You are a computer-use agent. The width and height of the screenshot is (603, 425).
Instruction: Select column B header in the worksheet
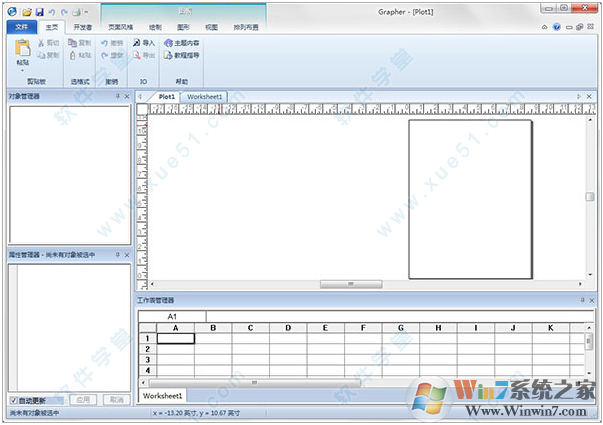(x=213, y=328)
